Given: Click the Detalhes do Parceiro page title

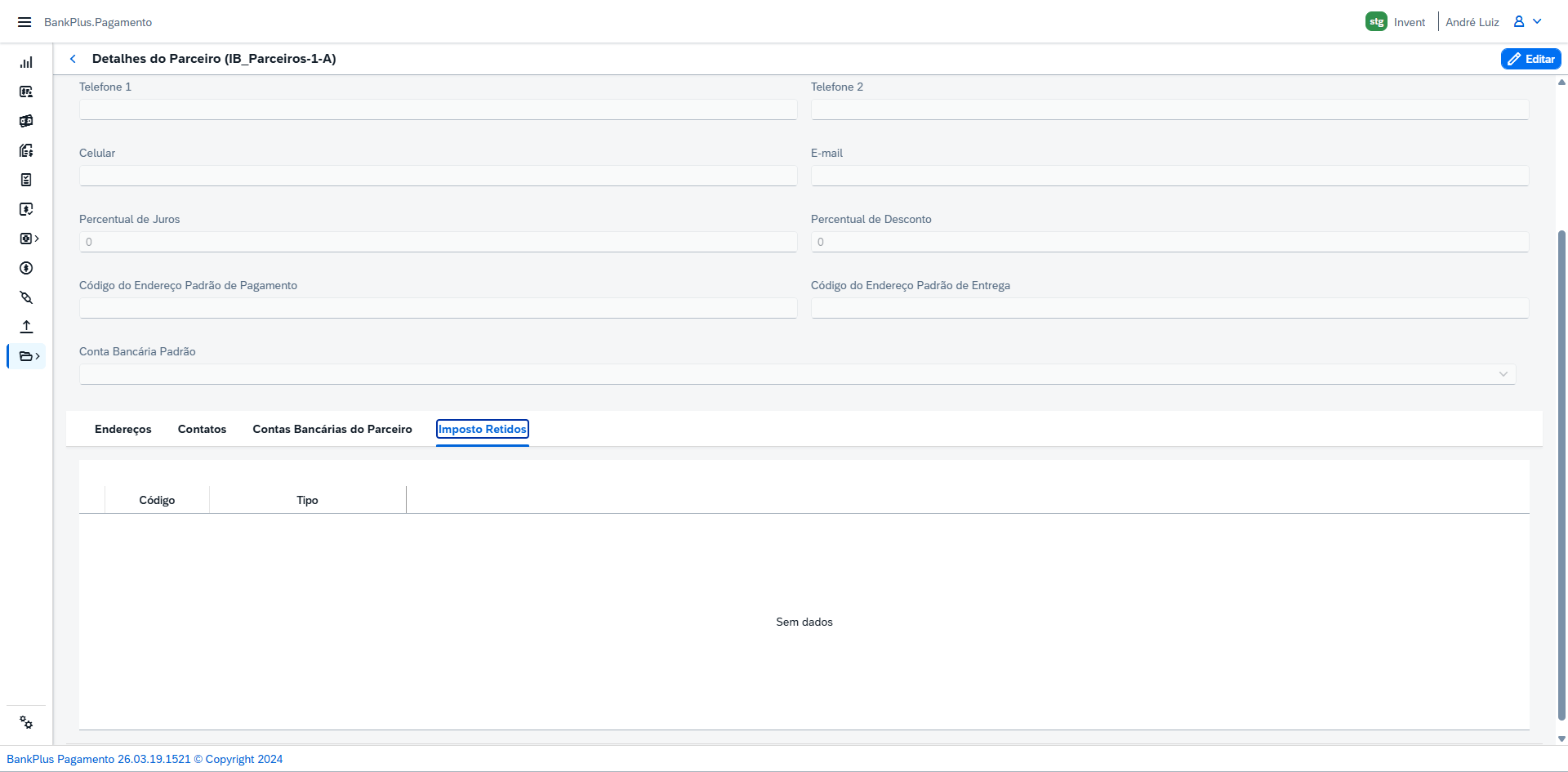Looking at the screenshot, I should point(214,59).
